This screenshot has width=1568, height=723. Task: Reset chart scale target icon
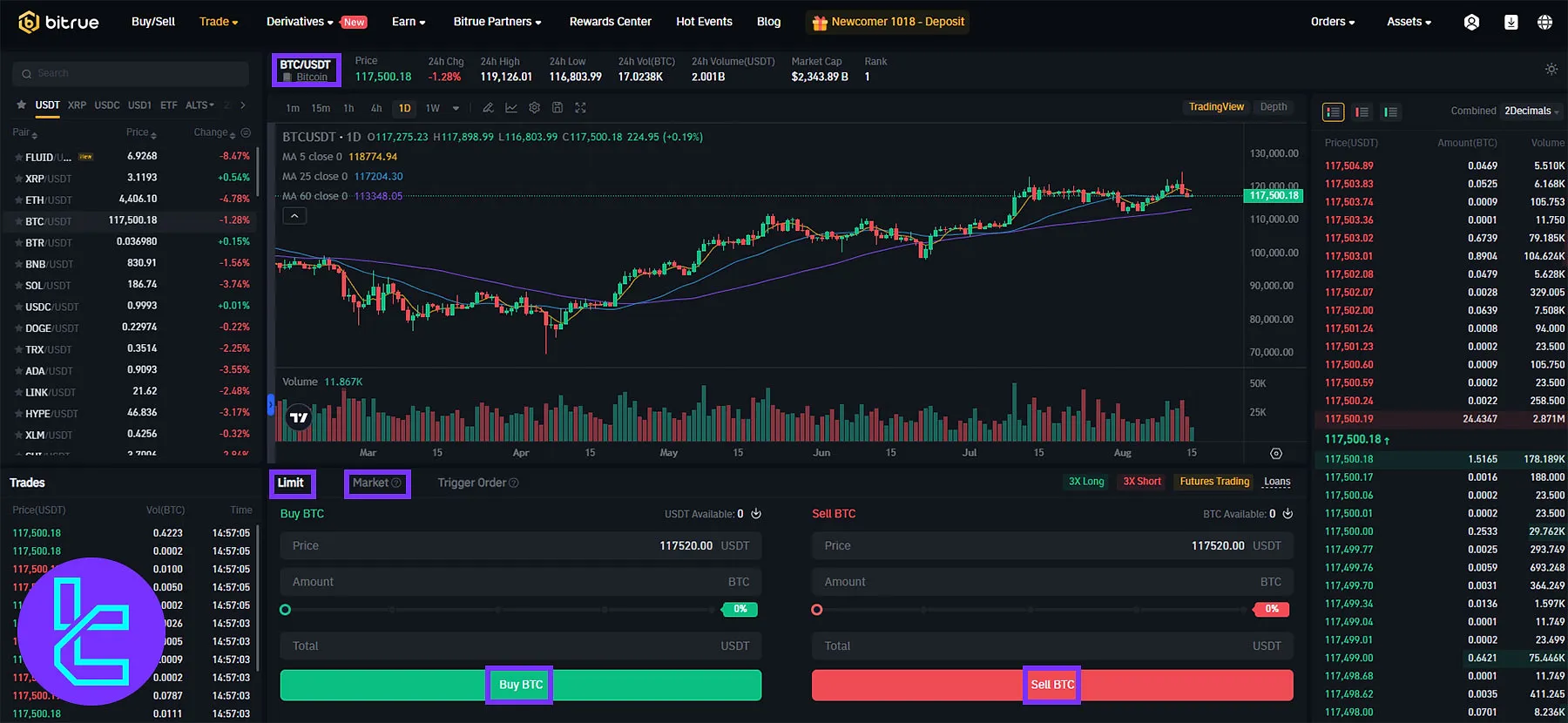(x=1276, y=453)
